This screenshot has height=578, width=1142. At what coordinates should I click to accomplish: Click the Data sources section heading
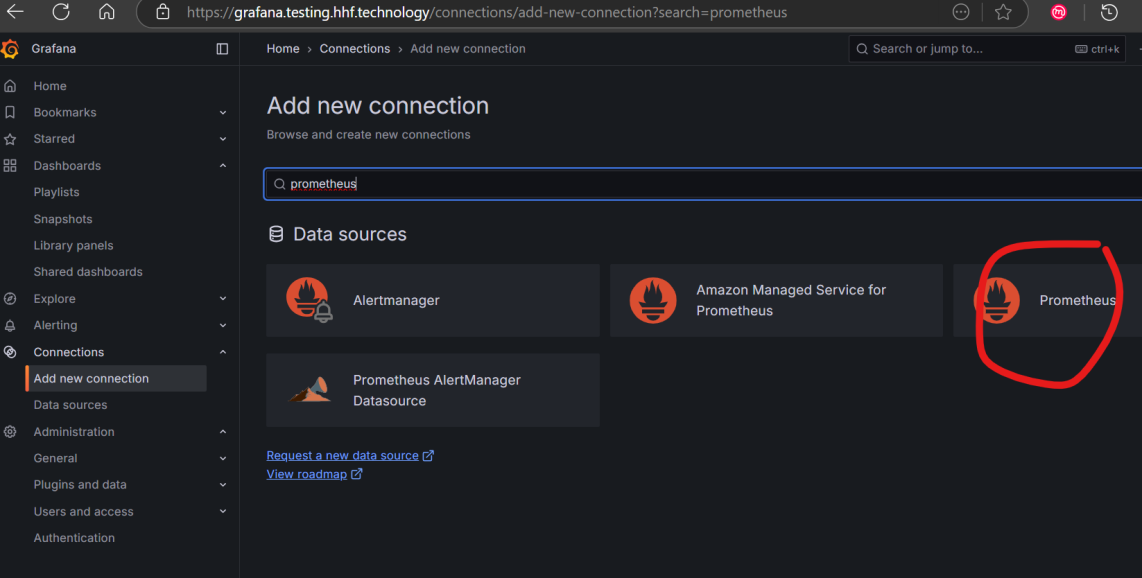(x=350, y=234)
